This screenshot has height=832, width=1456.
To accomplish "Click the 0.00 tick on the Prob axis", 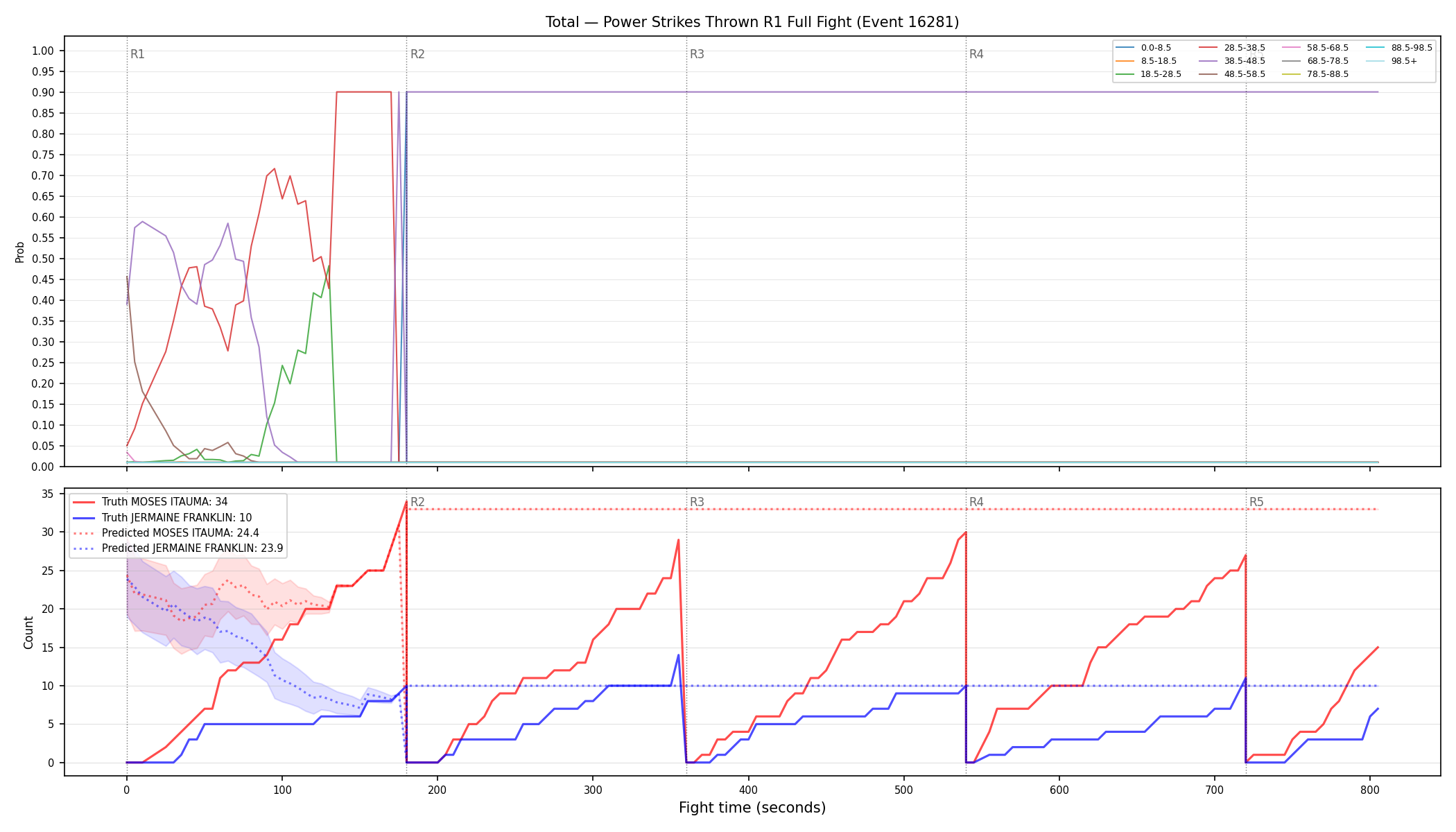I will point(43,467).
